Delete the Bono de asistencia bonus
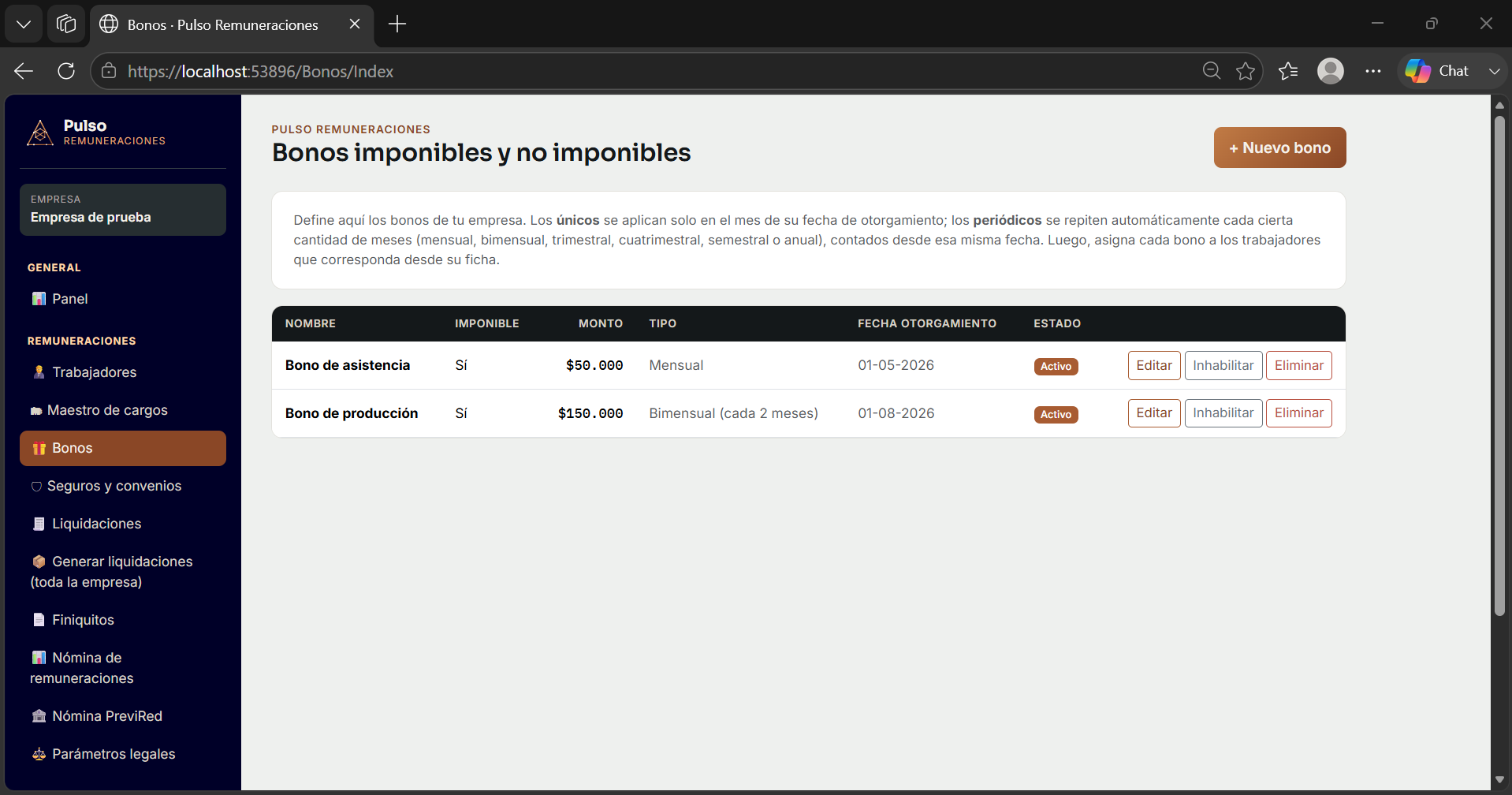 click(1299, 365)
